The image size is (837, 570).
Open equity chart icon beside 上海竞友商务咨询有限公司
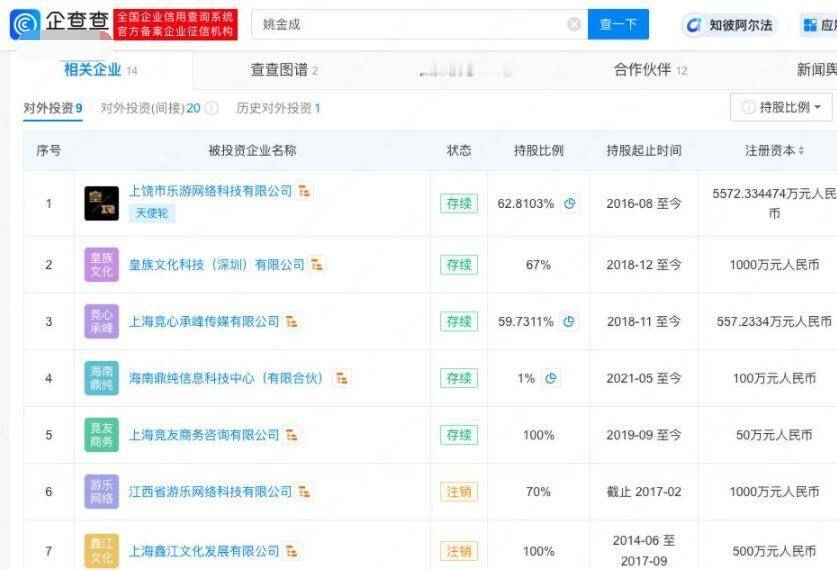[x=291, y=435]
